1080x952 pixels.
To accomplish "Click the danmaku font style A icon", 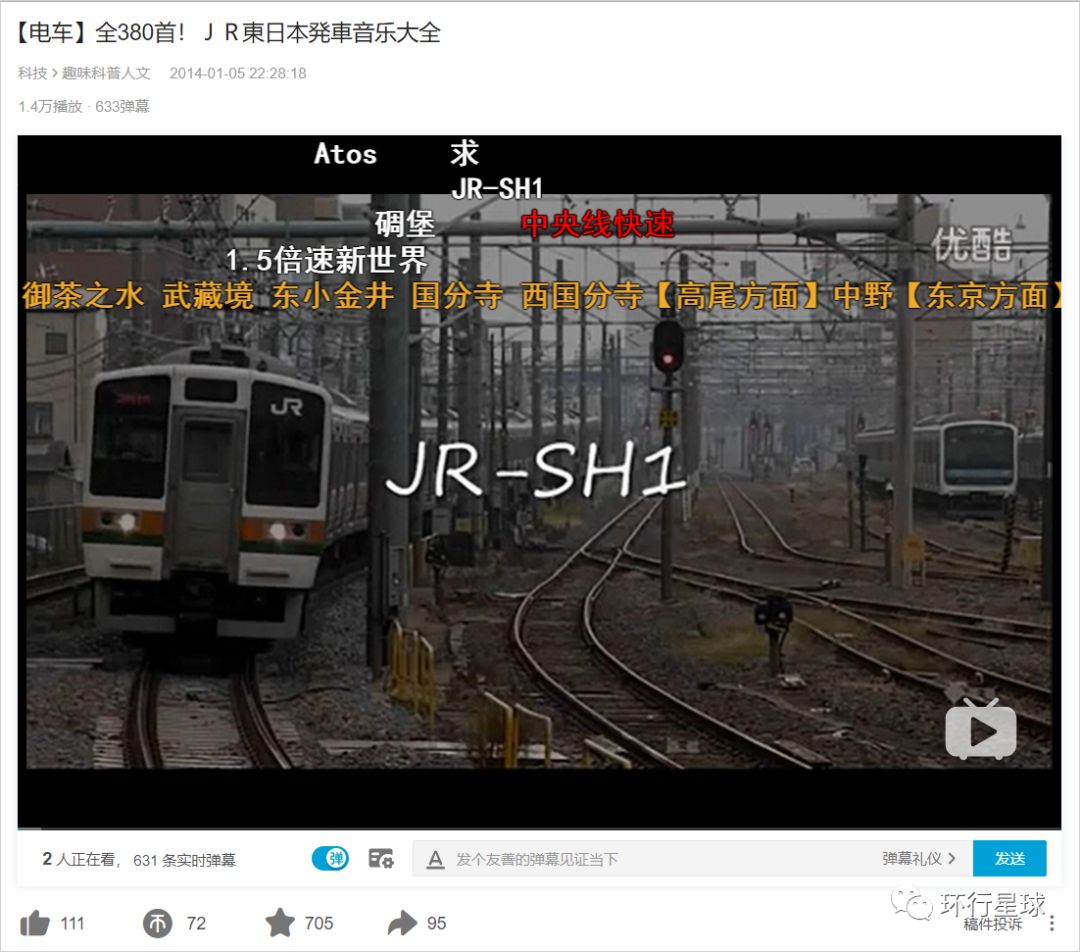I will point(435,859).
